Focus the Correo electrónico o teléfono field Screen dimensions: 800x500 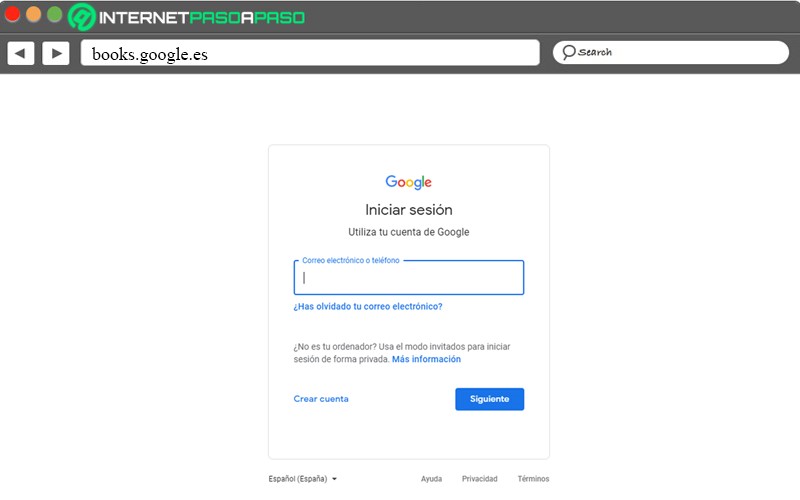click(x=408, y=278)
